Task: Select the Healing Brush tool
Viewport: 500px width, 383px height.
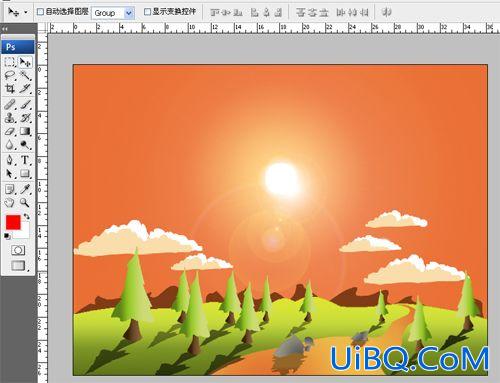Action: 10,105
